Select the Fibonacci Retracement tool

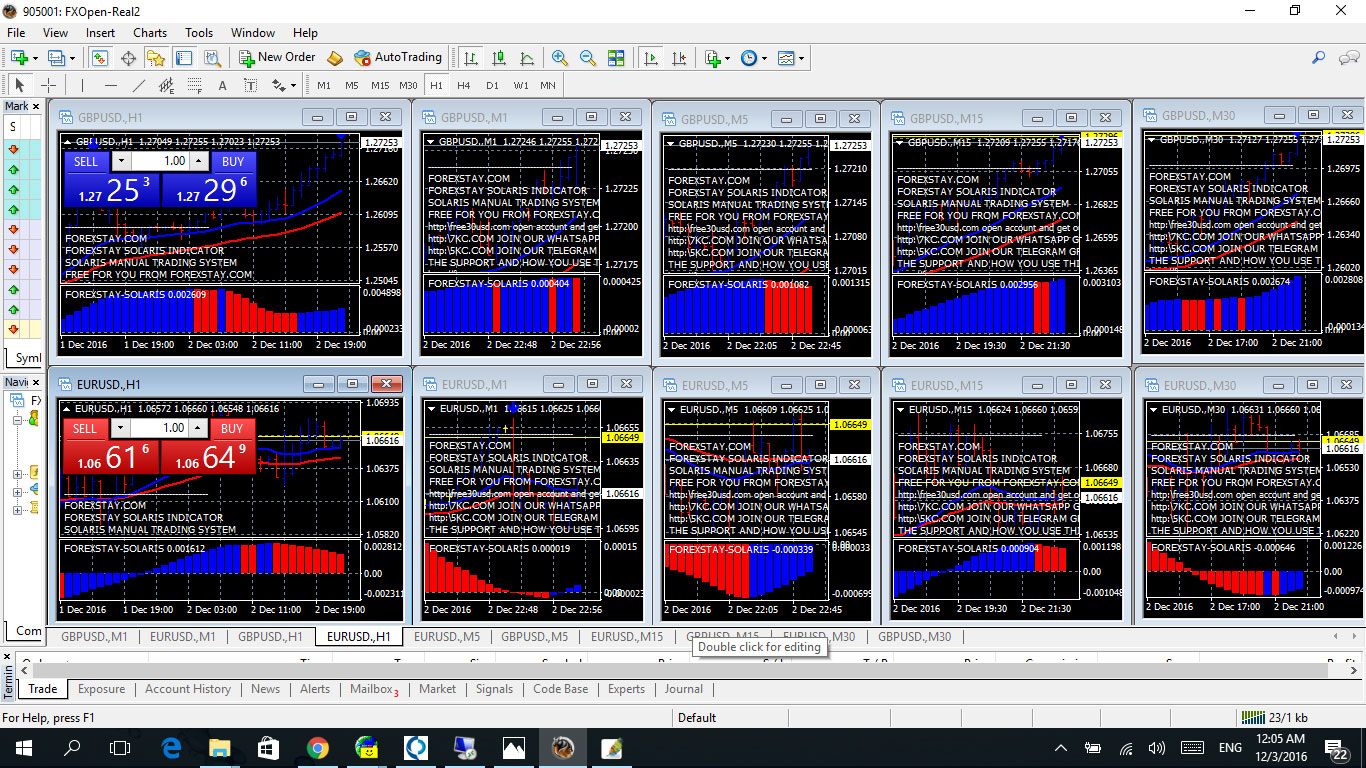point(195,85)
